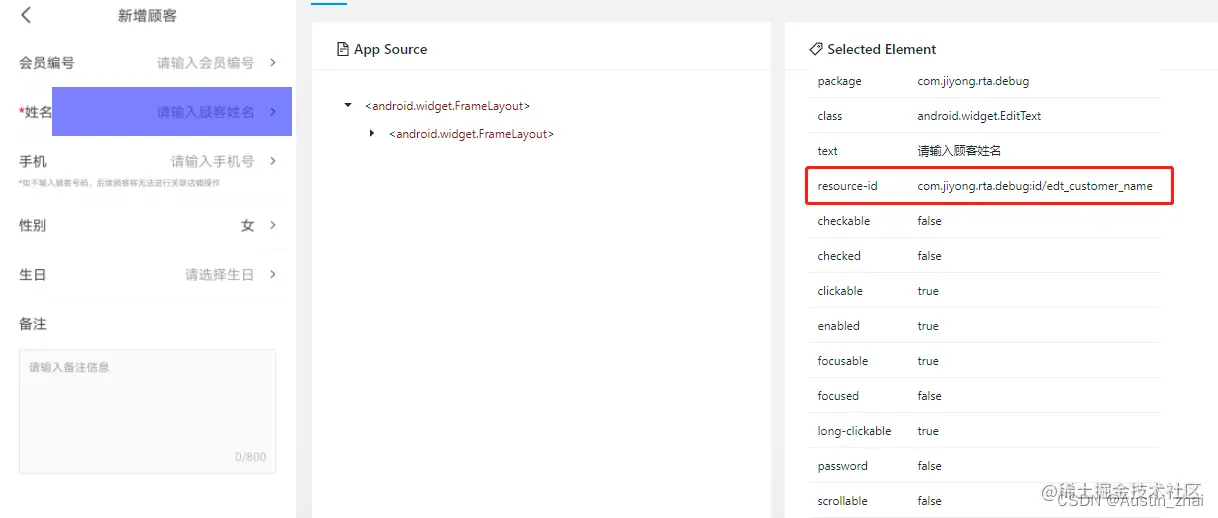Select the android.widget.EditText class value

click(979, 116)
